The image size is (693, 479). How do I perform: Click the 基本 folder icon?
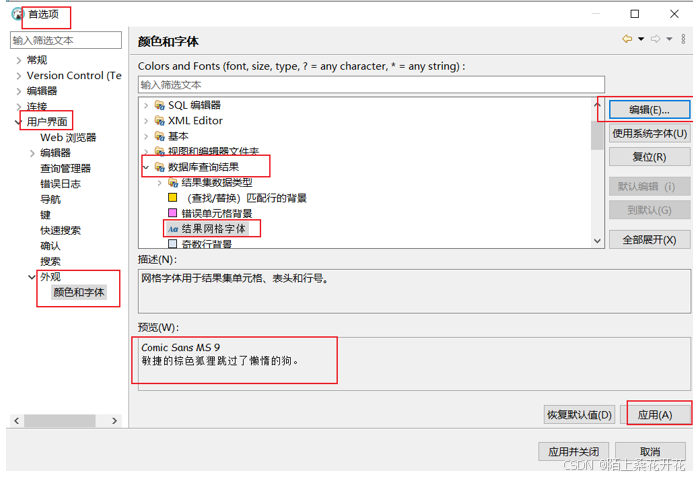160,136
